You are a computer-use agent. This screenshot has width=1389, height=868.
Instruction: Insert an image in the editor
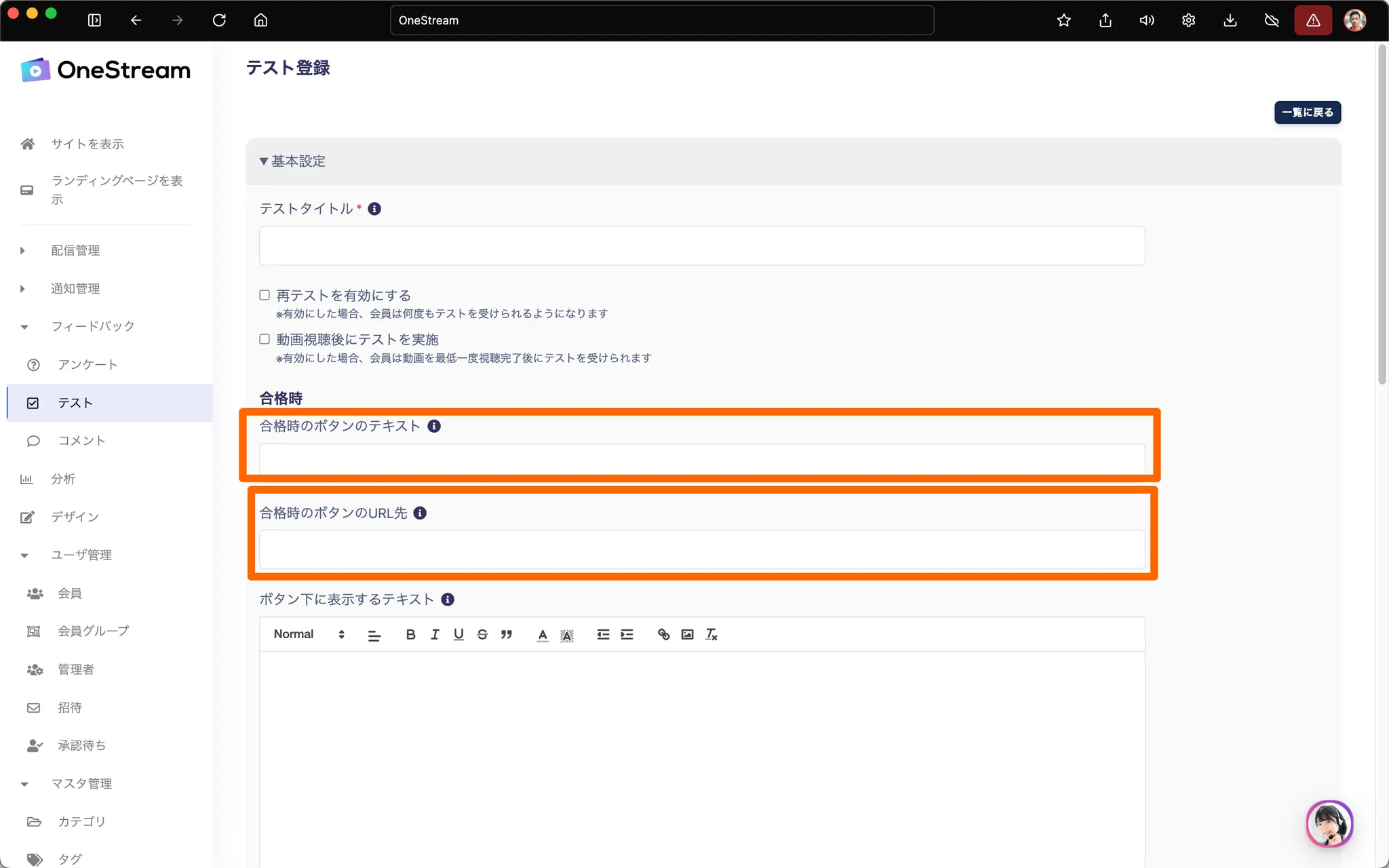(x=687, y=634)
